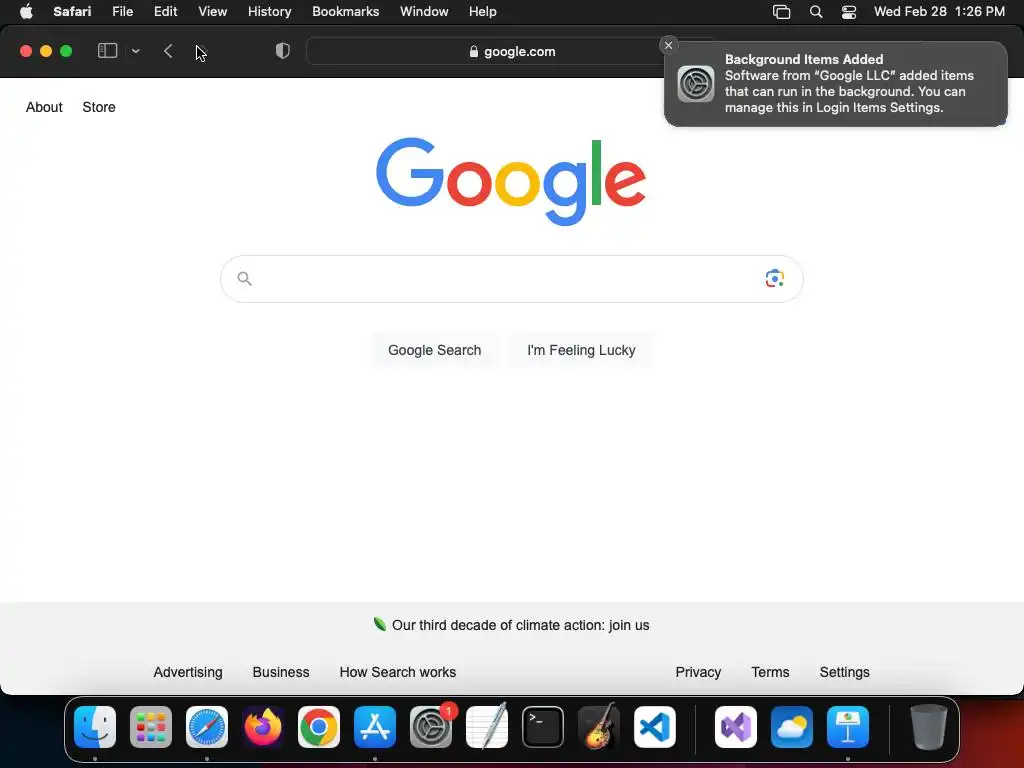Viewport: 1024px width, 768px height.
Task: Open the History menu
Action: [269, 12]
